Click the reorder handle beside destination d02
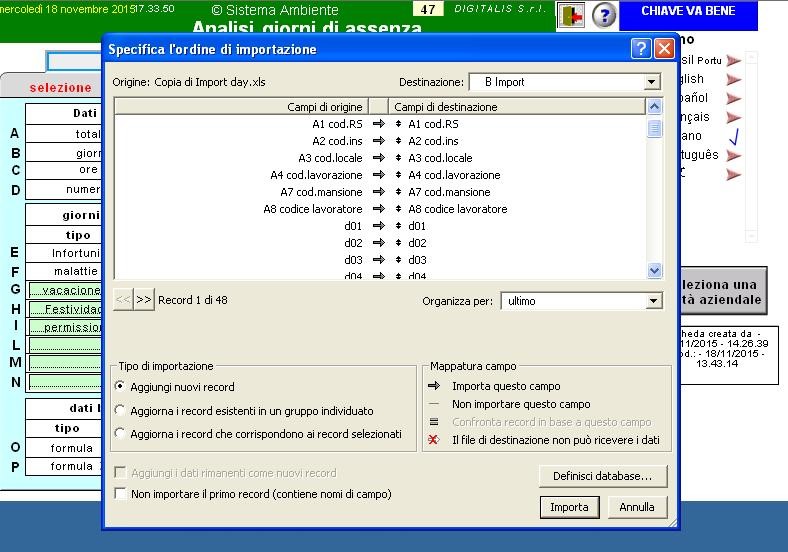788x552 pixels. [399, 243]
